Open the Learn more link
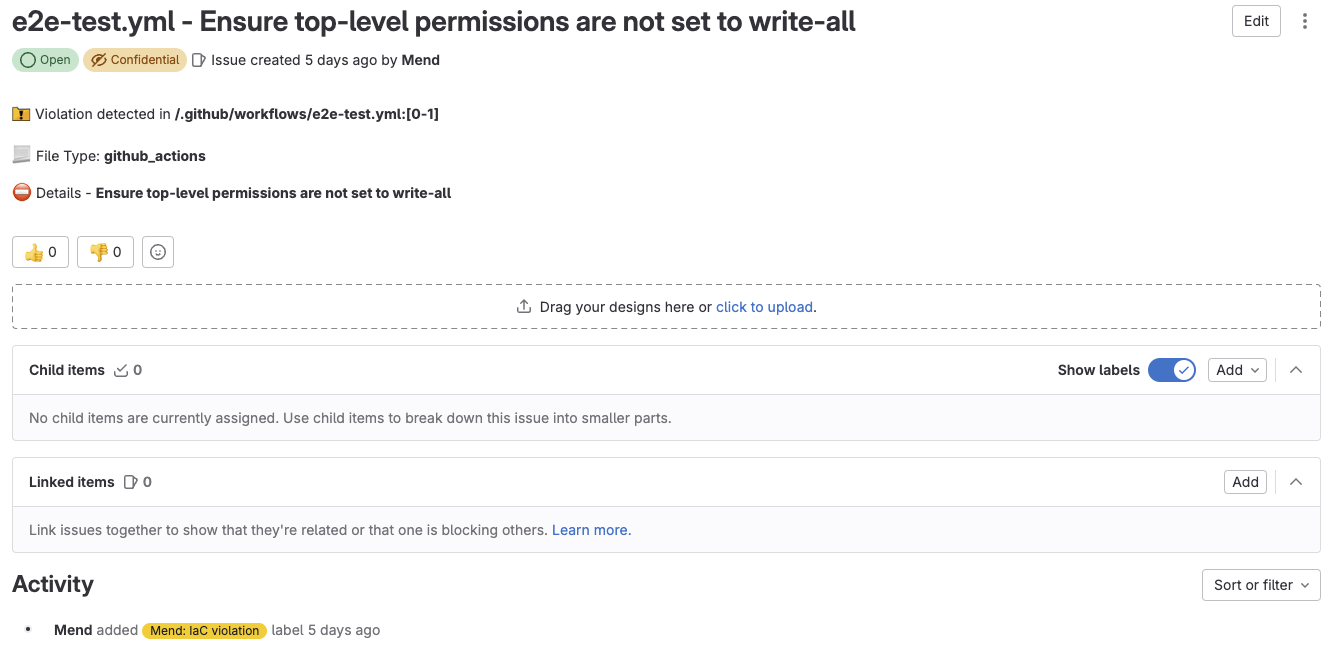Image resolution: width=1336 pixels, height=656 pixels. [589, 529]
